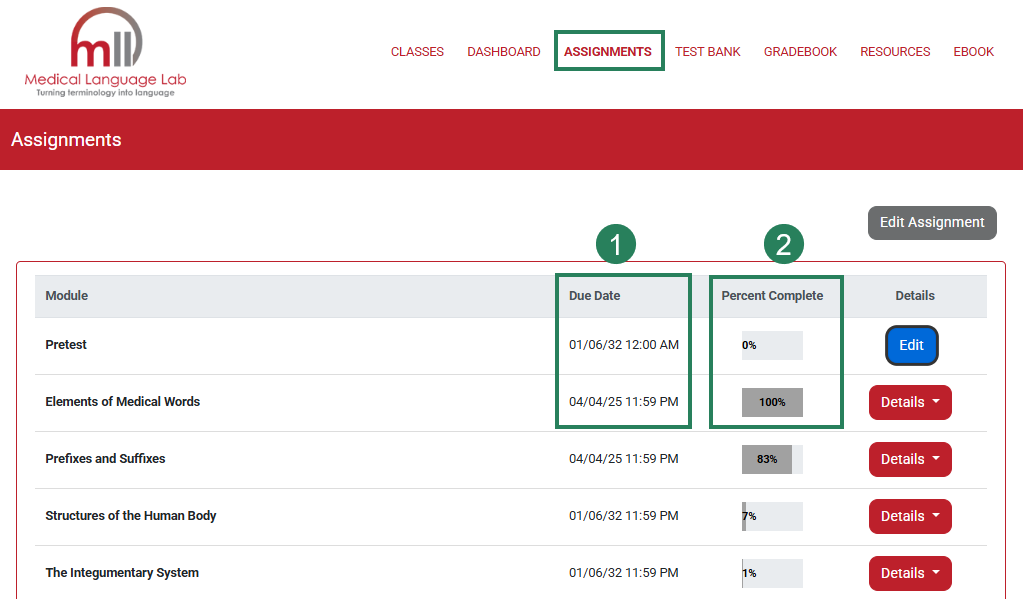Screen dimensions: 1023x599
Task: Expand Details for Elements of Medical Words
Action: tap(910, 402)
